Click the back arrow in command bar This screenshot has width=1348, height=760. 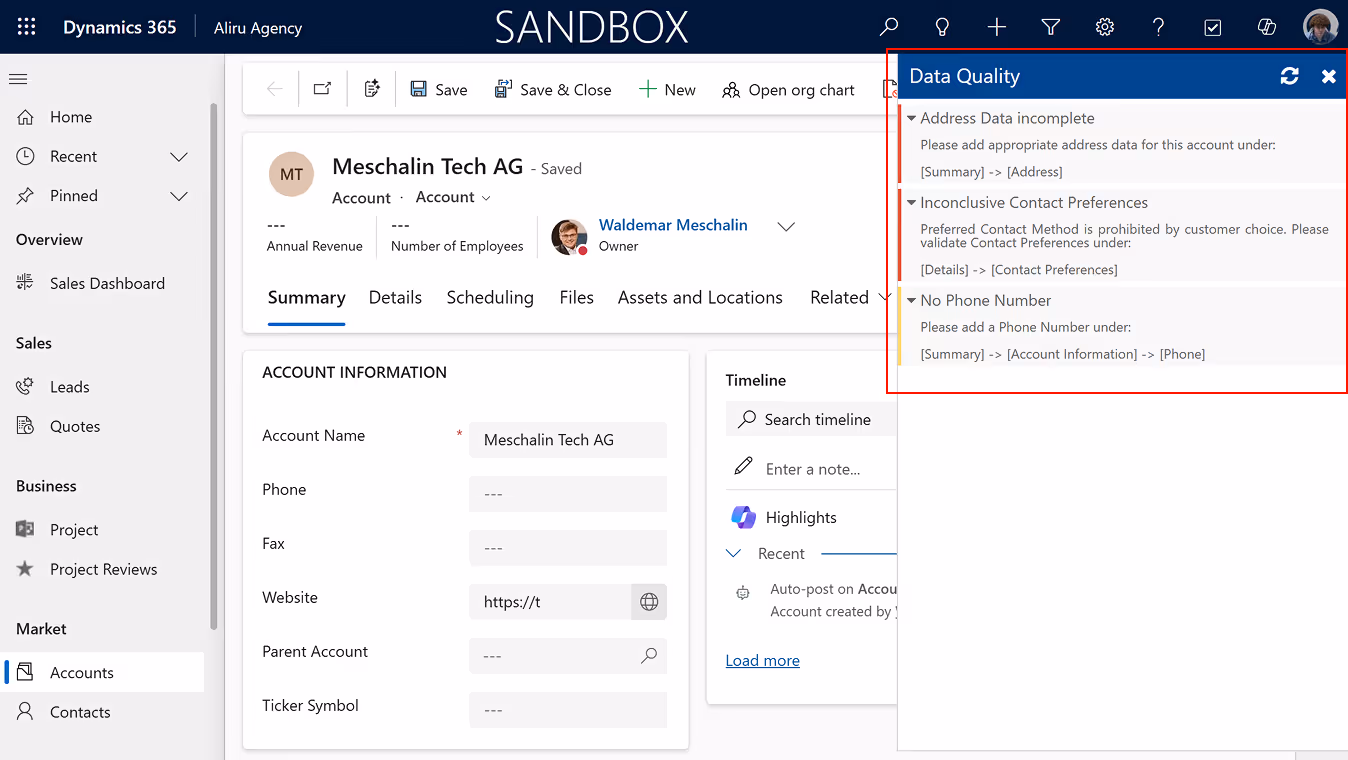pos(274,89)
